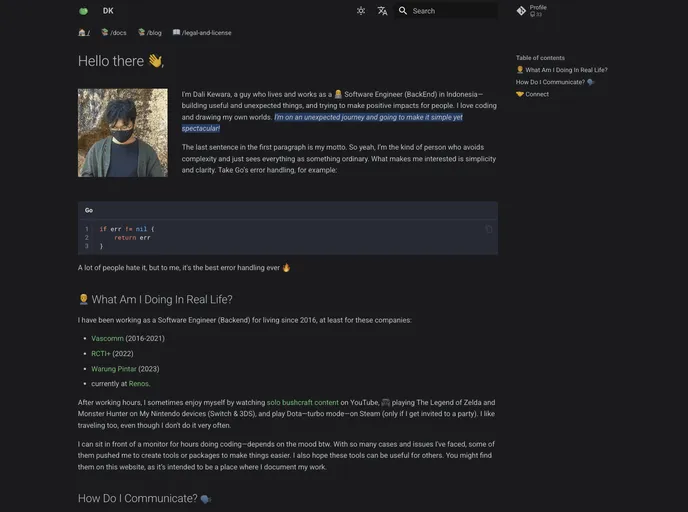
Task: Click the profile photo thumbnail
Action: (123, 133)
